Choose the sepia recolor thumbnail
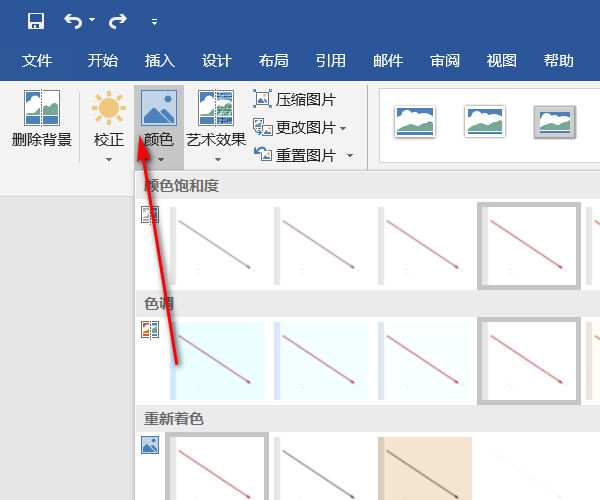Viewport: 600px width, 500px height. coord(425,469)
